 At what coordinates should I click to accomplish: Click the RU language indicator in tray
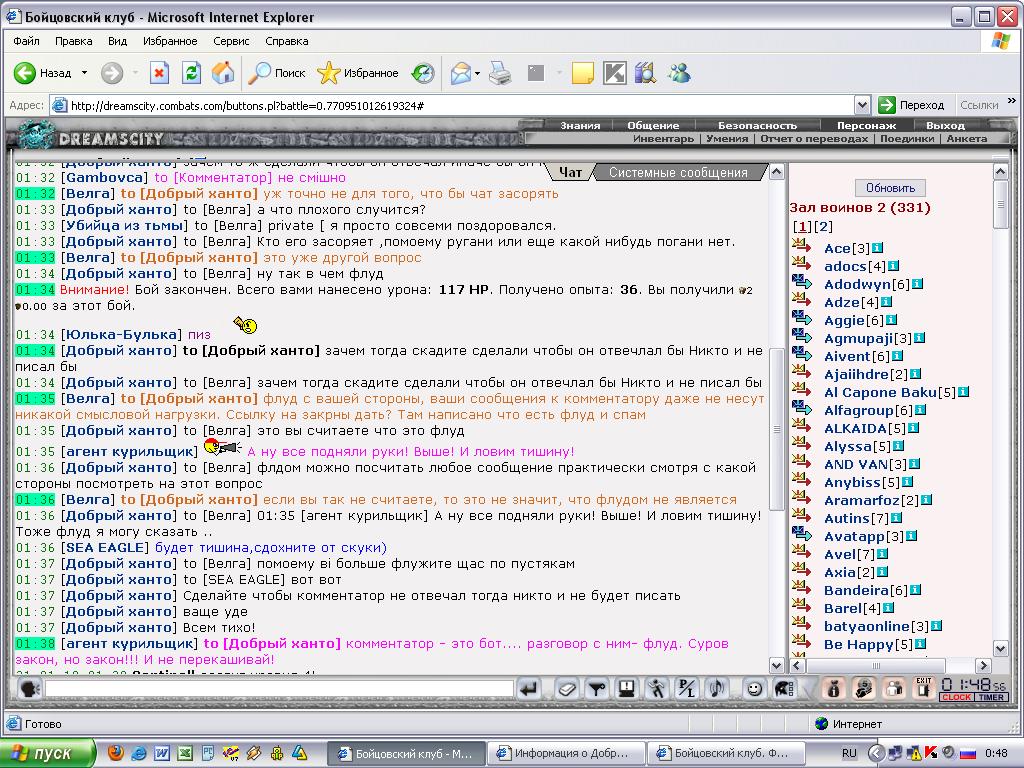[849, 753]
